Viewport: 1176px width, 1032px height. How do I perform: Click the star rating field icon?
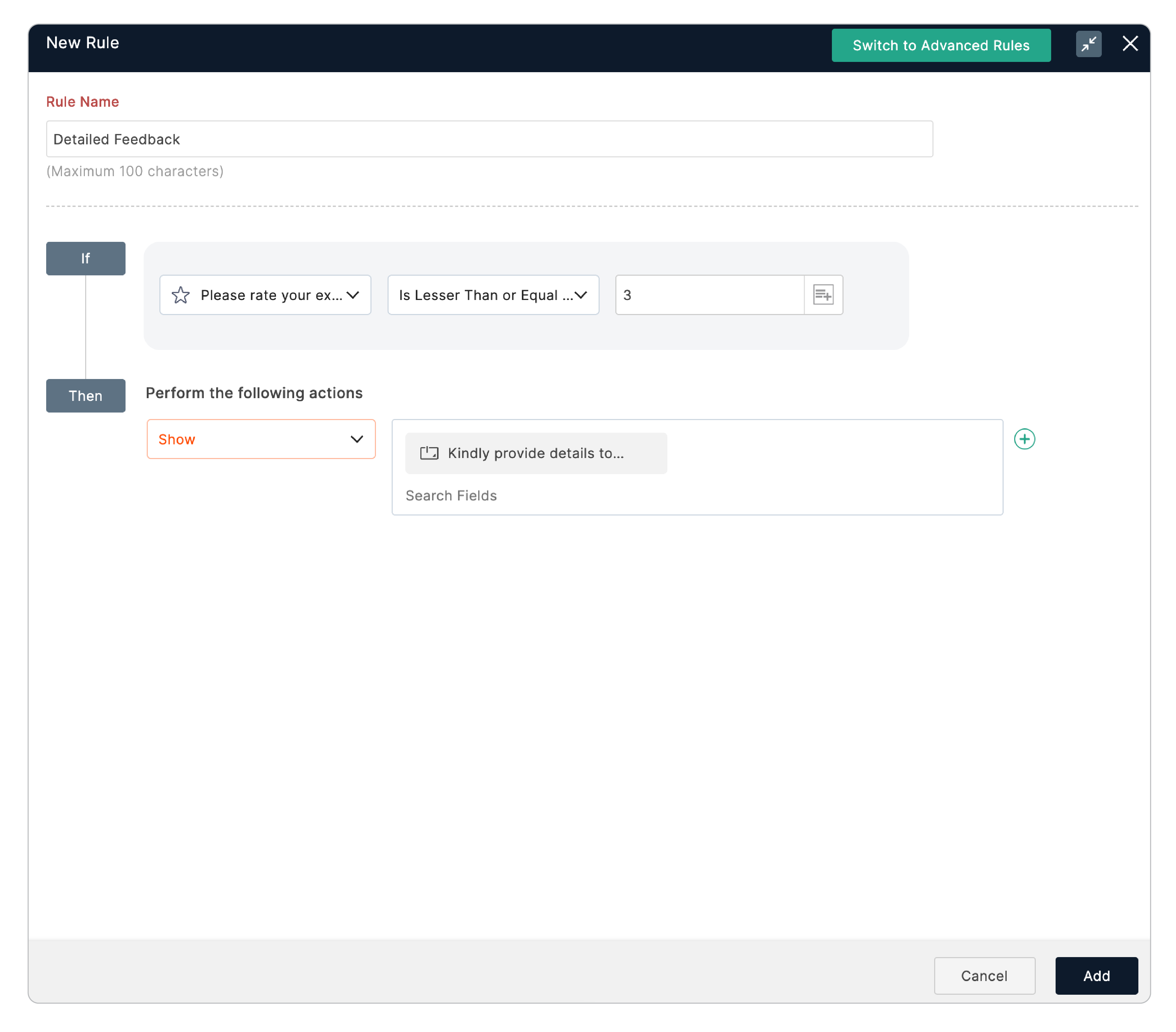click(x=181, y=295)
